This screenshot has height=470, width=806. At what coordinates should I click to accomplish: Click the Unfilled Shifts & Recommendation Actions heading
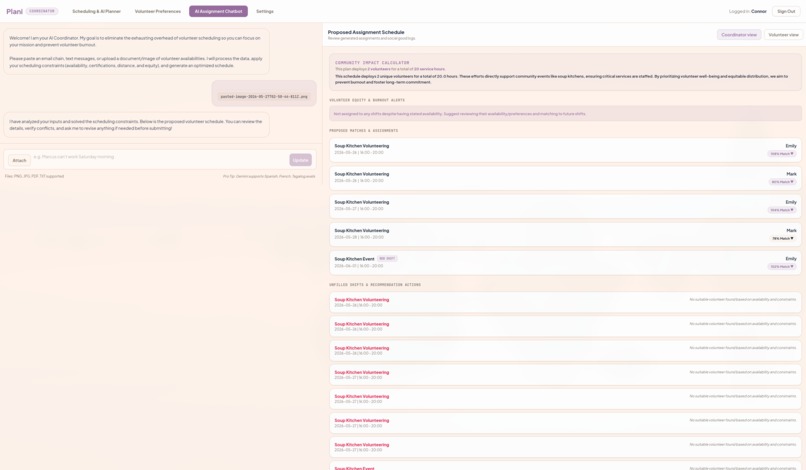coord(375,284)
